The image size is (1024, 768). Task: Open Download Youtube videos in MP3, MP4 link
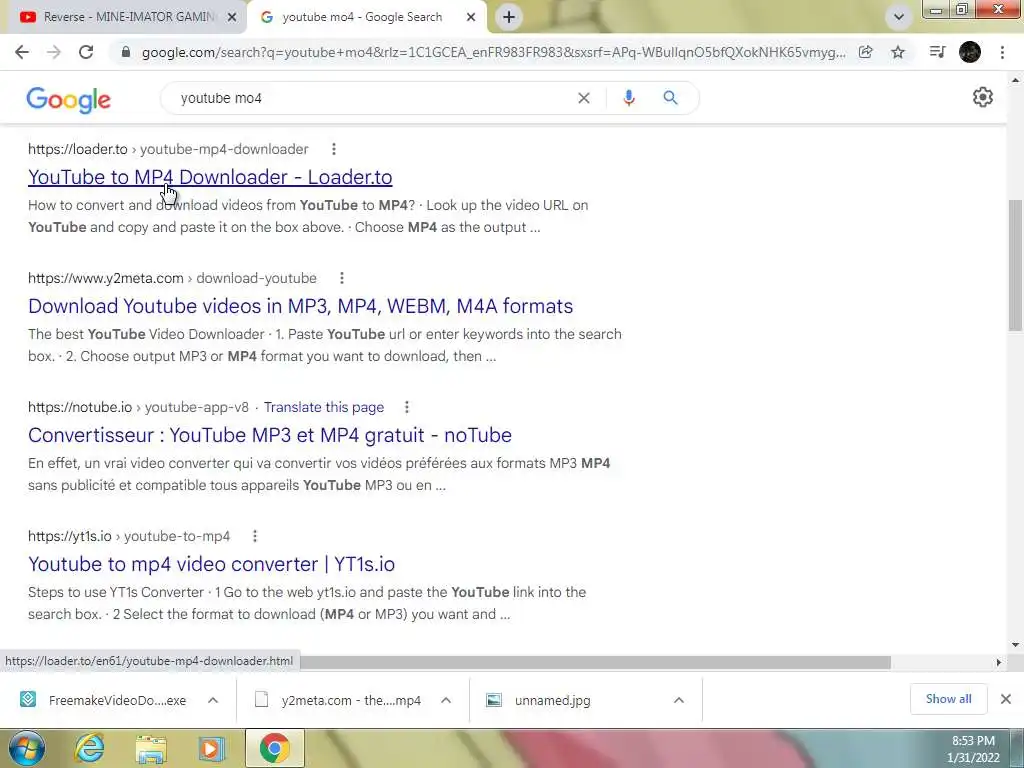point(300,306)
